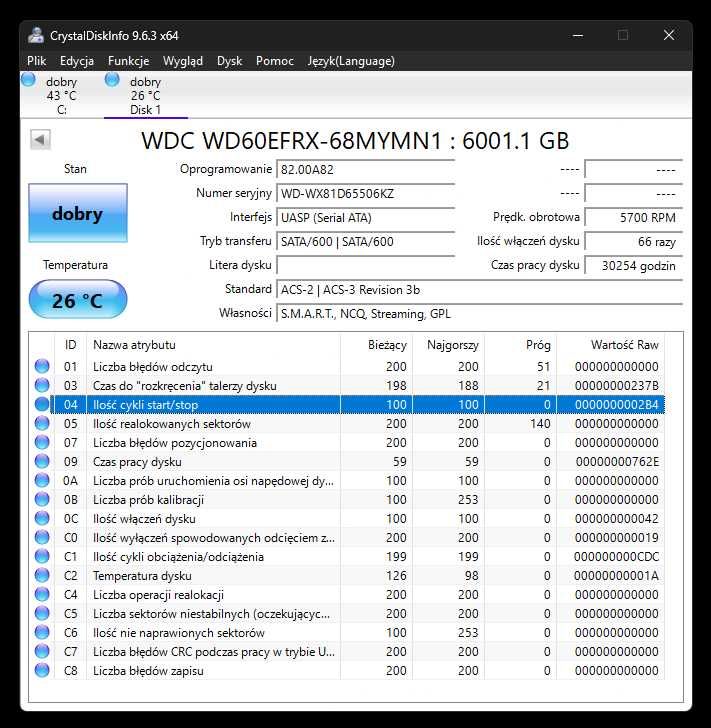Click status icon for attribute 05
The height and width of the screenshot is (728, 711).
click(42, 423)
